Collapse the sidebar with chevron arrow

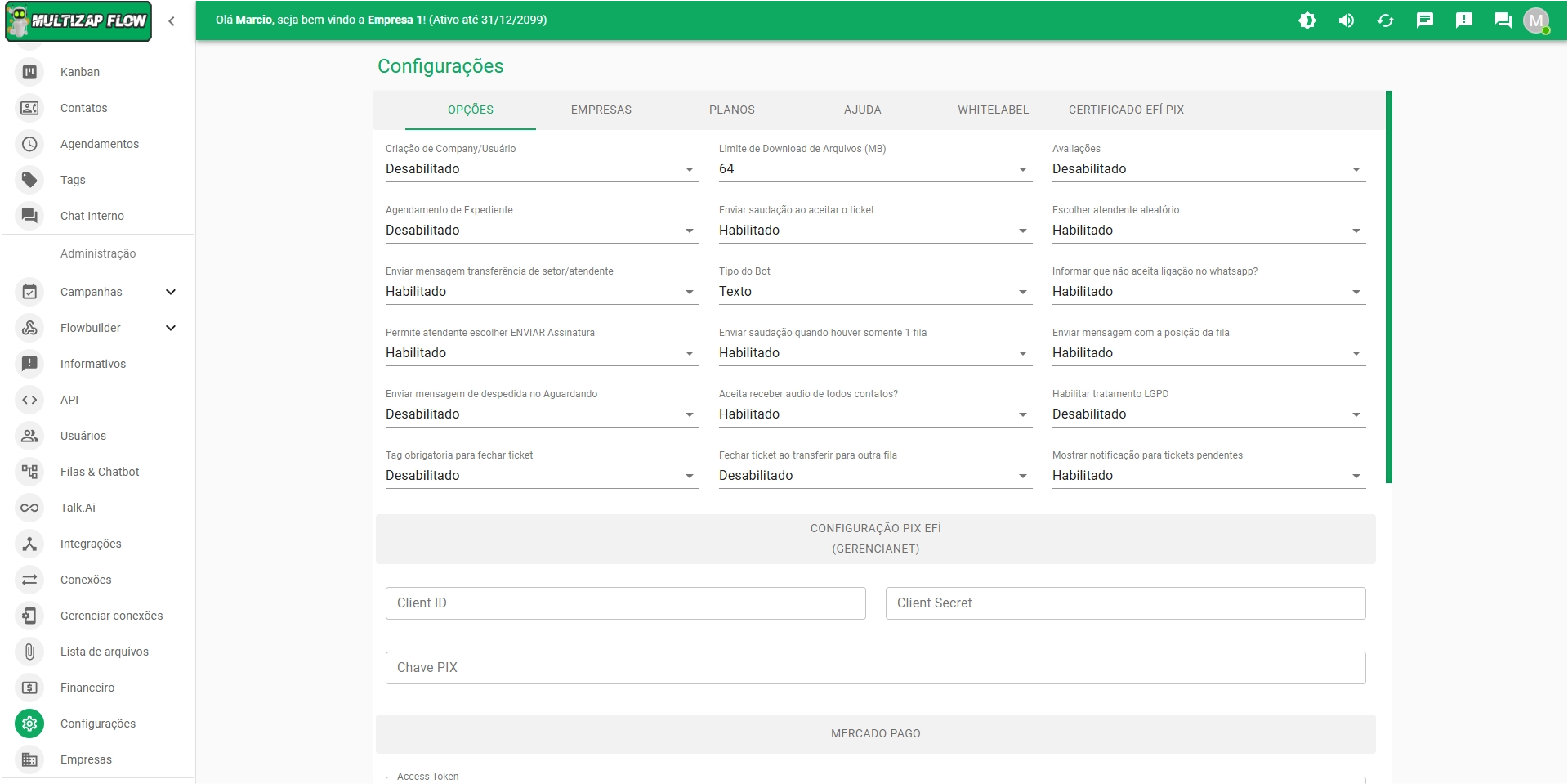tap(172, 21)
